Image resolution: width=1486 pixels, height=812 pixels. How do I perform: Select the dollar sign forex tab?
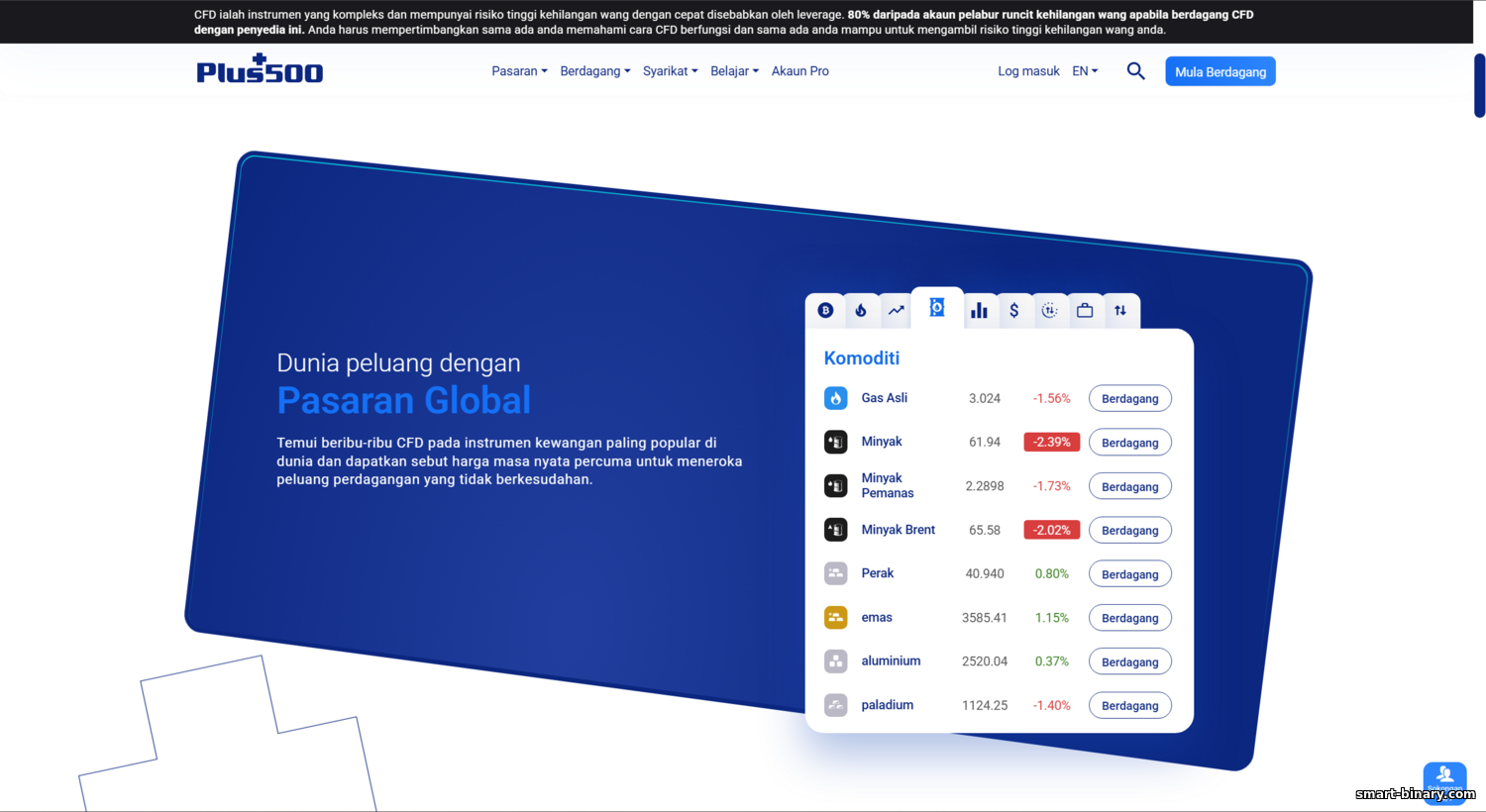click(1014, 311)
